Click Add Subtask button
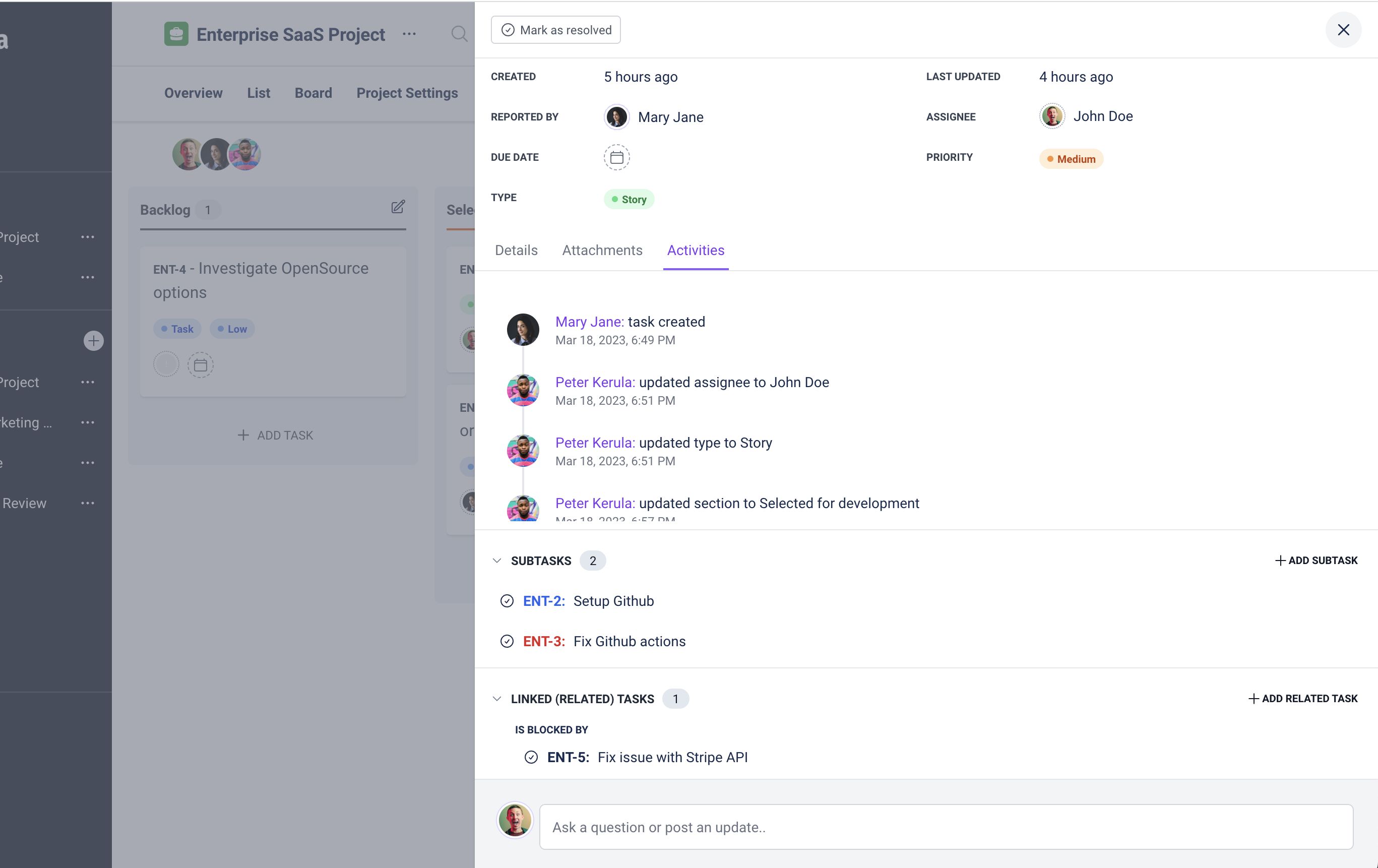The width and height of the screenshot is (1378, 868). tap(1316, 560)
